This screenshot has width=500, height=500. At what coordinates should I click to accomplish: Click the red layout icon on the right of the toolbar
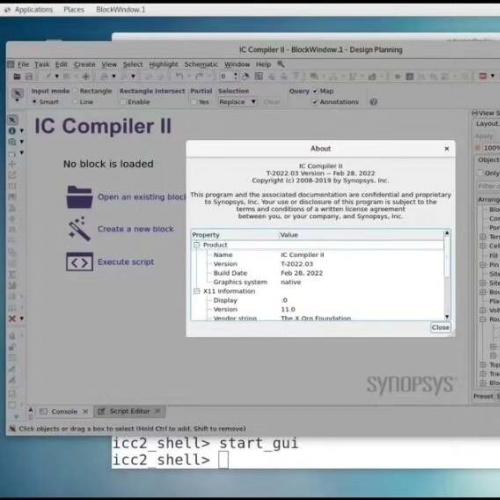[x=483, y=76]
